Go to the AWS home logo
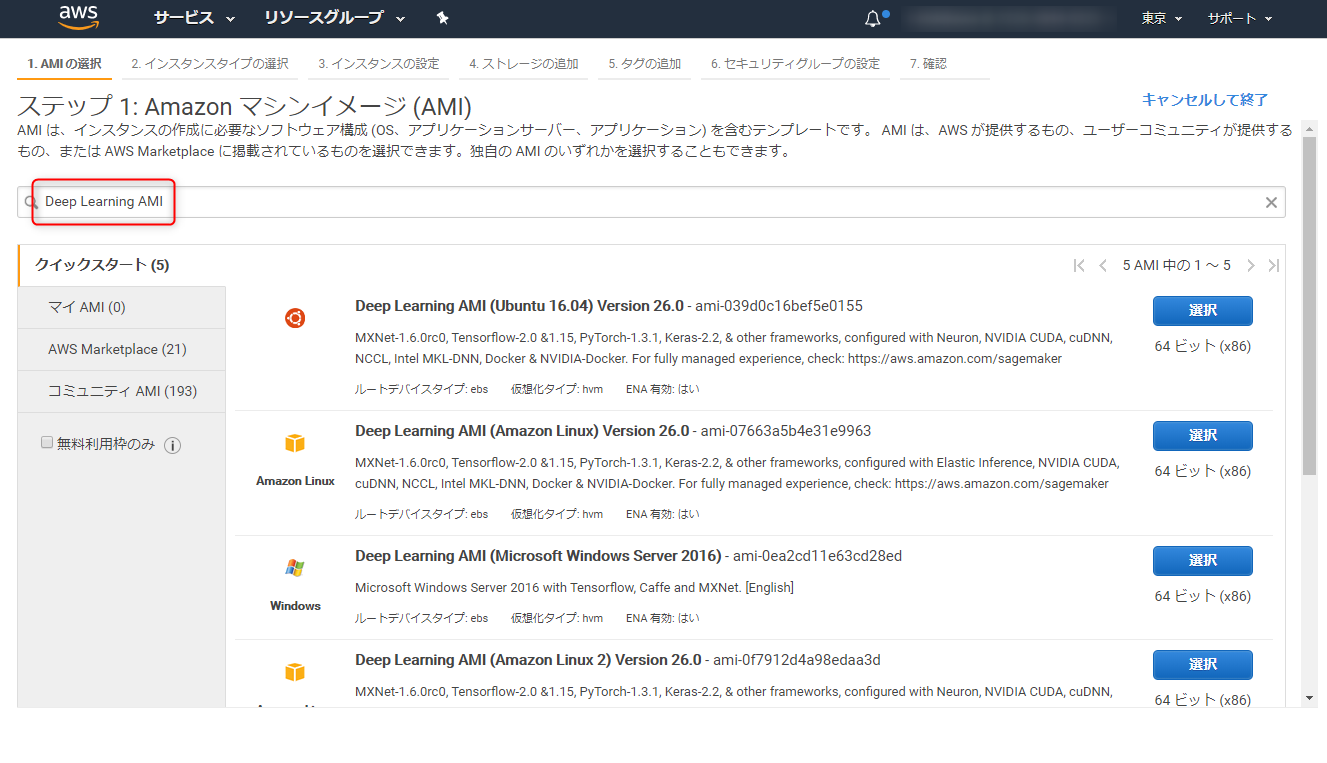 78,17
